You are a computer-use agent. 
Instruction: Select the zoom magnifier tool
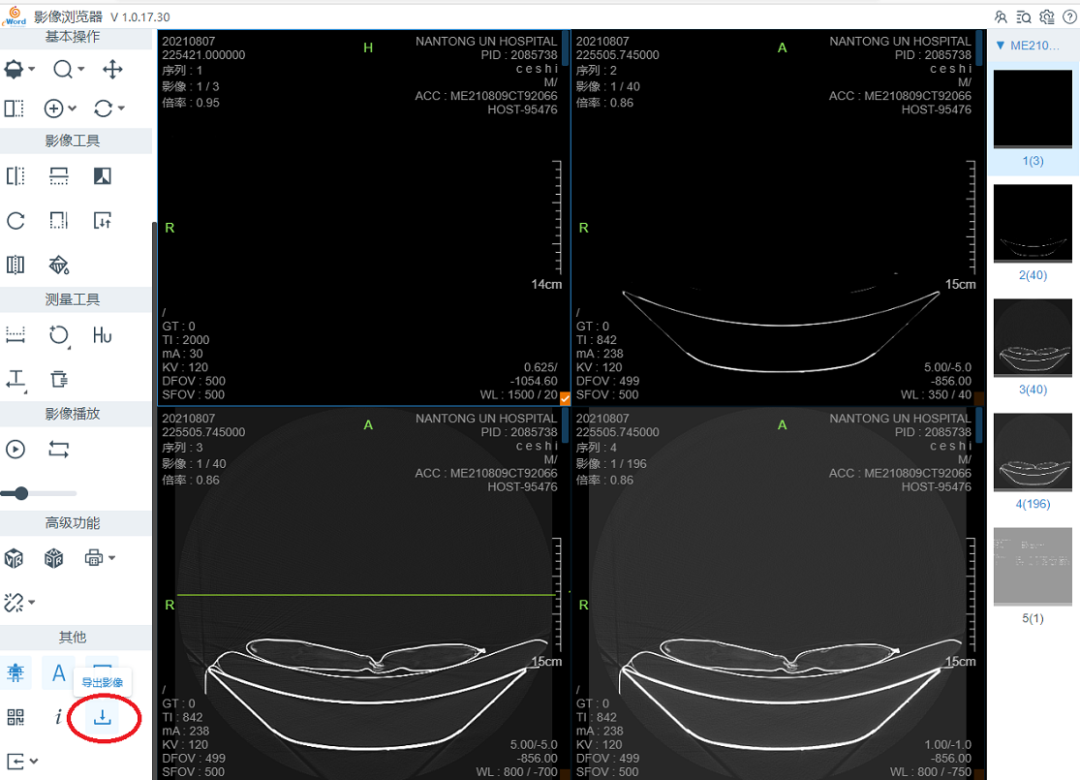63,69
